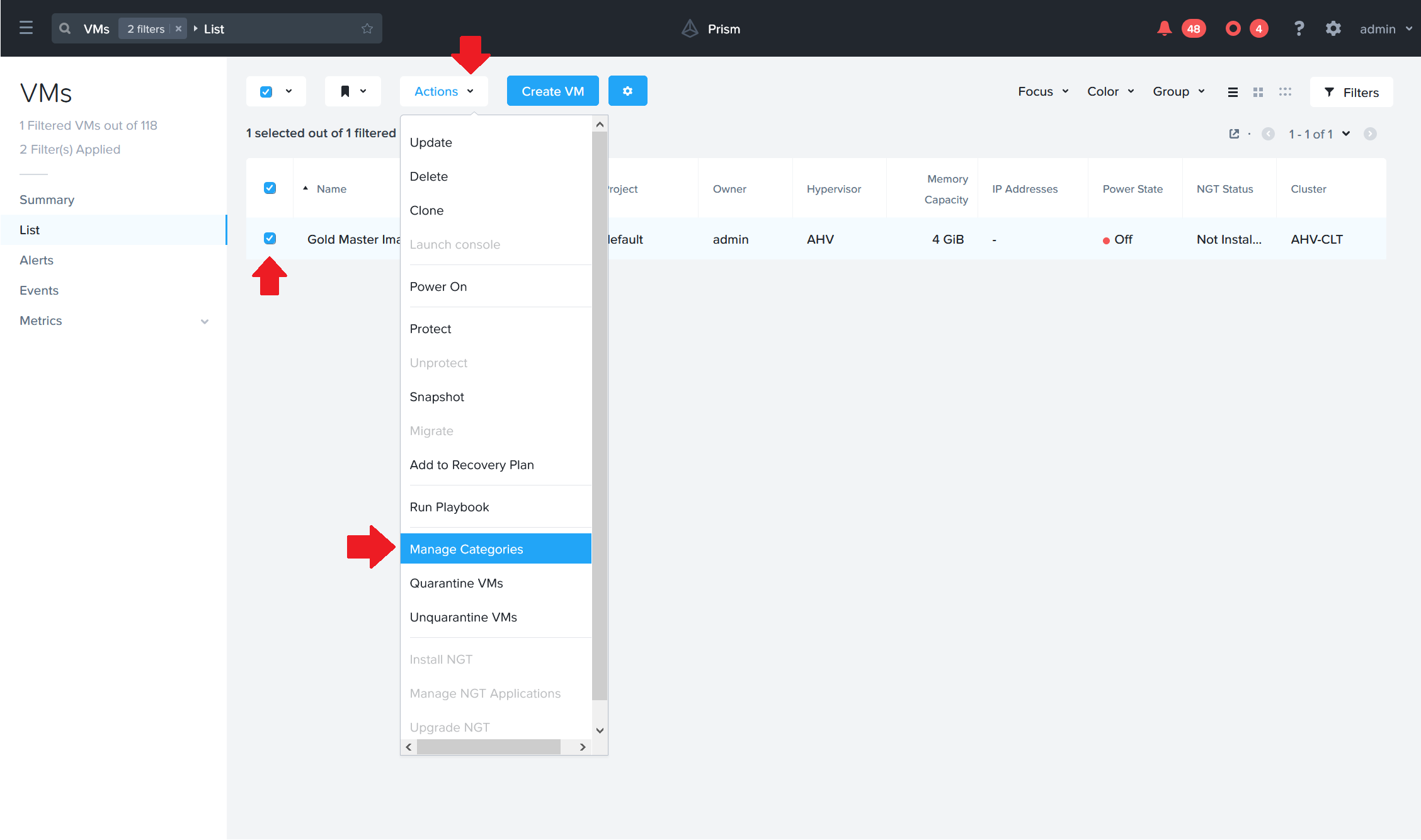This screenshot has height=840, width=1421.
Task: Choose Unquarantine VMs menu entry
Action: [x=496, y=617]
